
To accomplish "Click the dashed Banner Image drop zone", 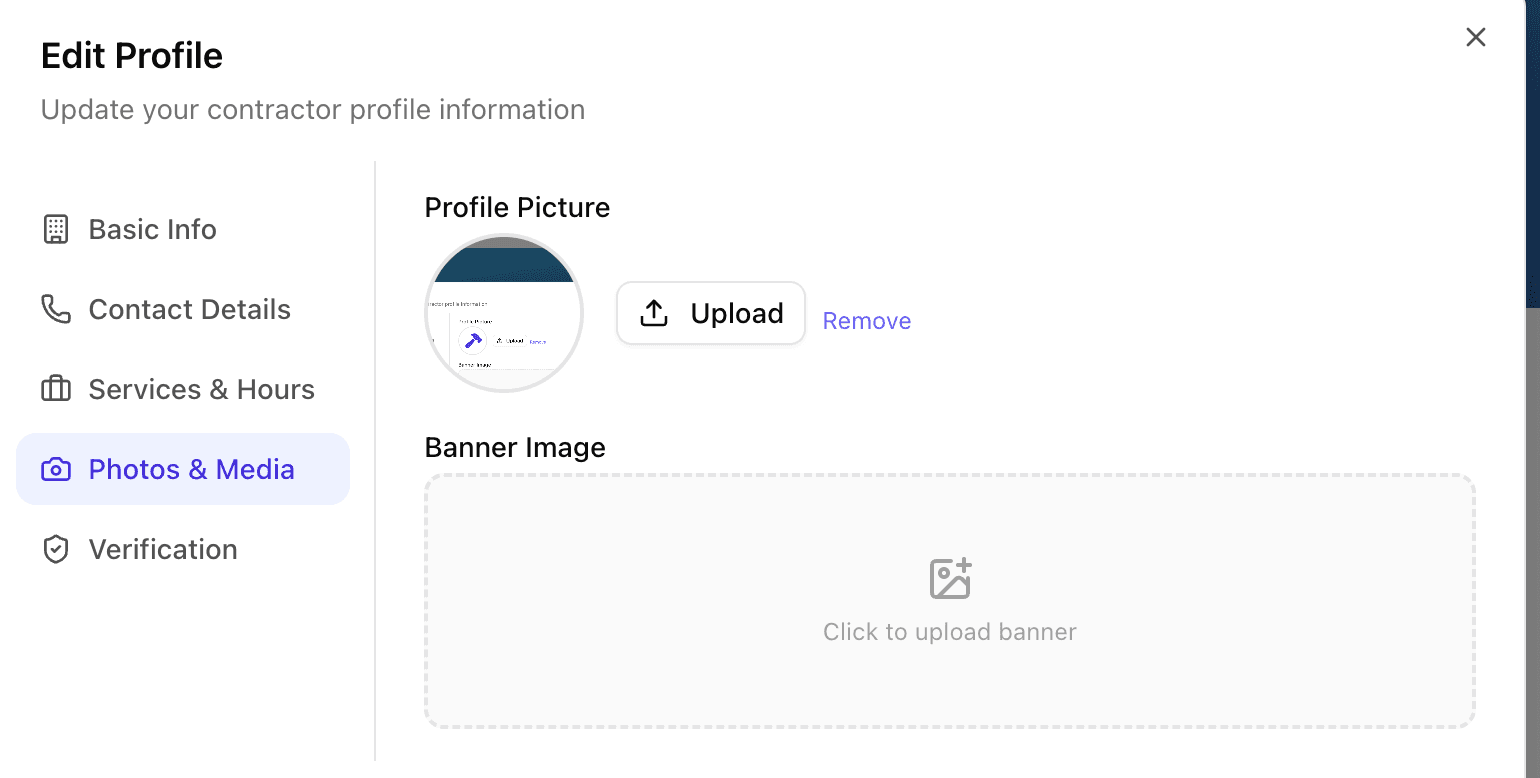I will coord(950,601).
